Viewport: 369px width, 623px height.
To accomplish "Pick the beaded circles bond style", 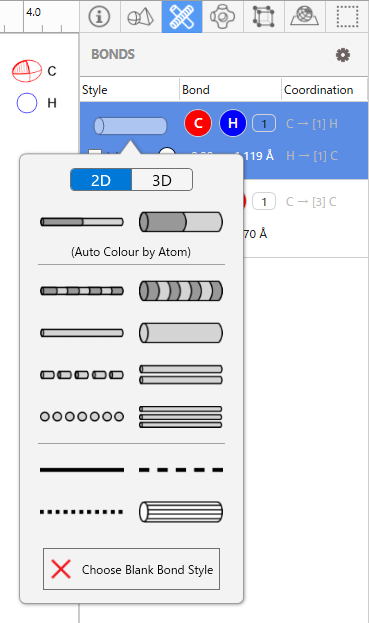I will 82,416.
